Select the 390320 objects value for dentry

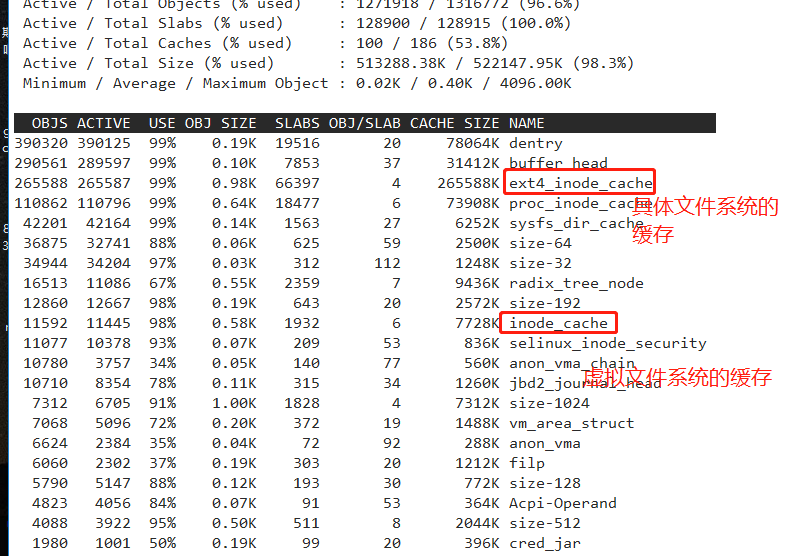pyautogui.click(x=41, y=143)
